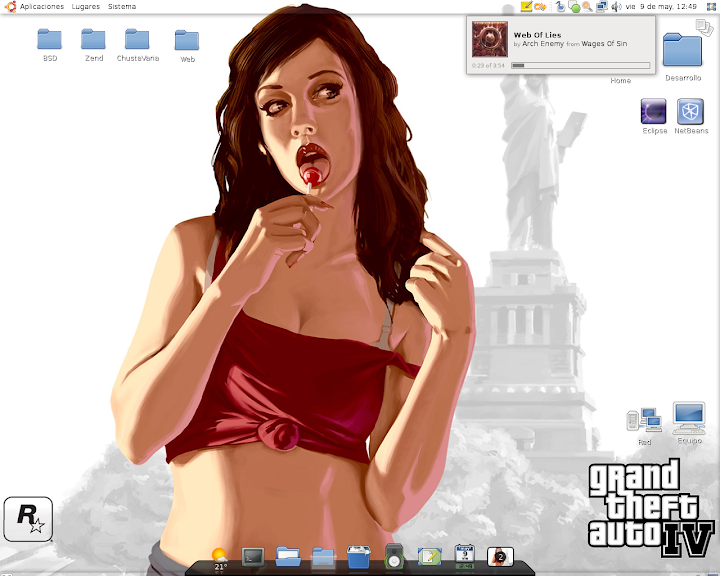Image resolution: width=720 pixels, height=576 pixels.
Task: Open the ChustaVaria folder
Action: tap(137, 40)
